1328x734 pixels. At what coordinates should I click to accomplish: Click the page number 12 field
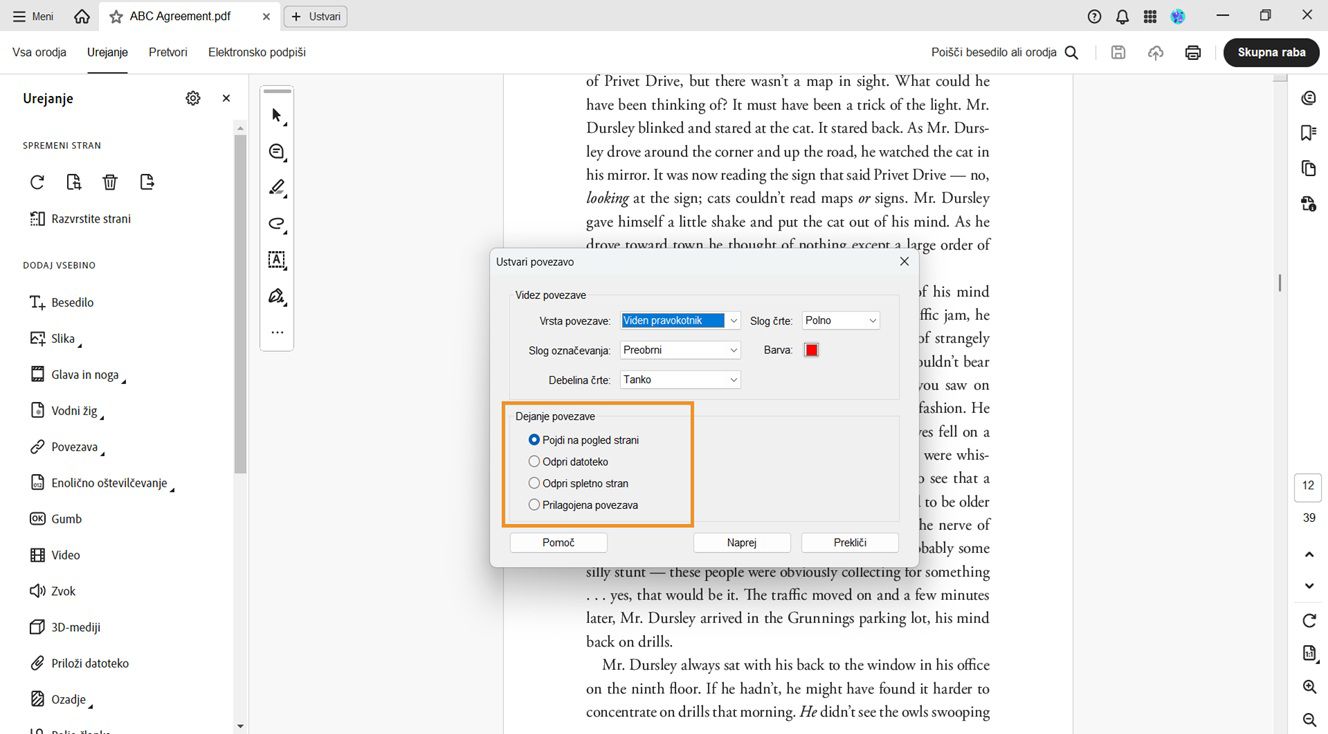coord(1308,486)
